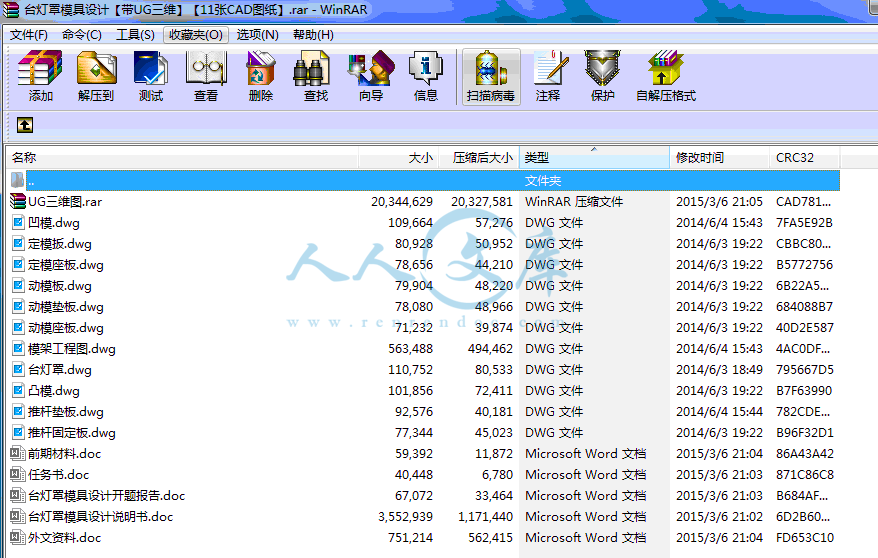Image resolution: width=878 pixels, height=558 pixels.
Task: Open the Commands (命令) menu
Action: click(82, 35)
